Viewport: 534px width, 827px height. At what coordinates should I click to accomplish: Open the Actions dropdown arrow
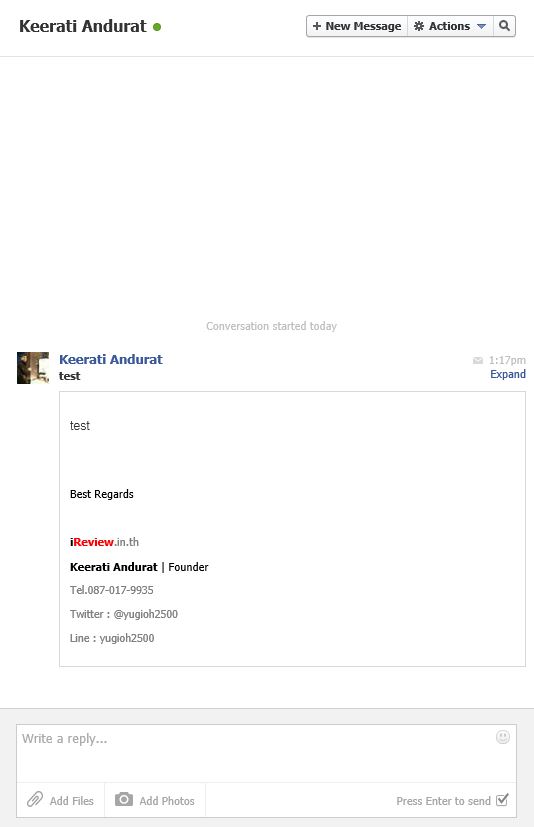481,26
